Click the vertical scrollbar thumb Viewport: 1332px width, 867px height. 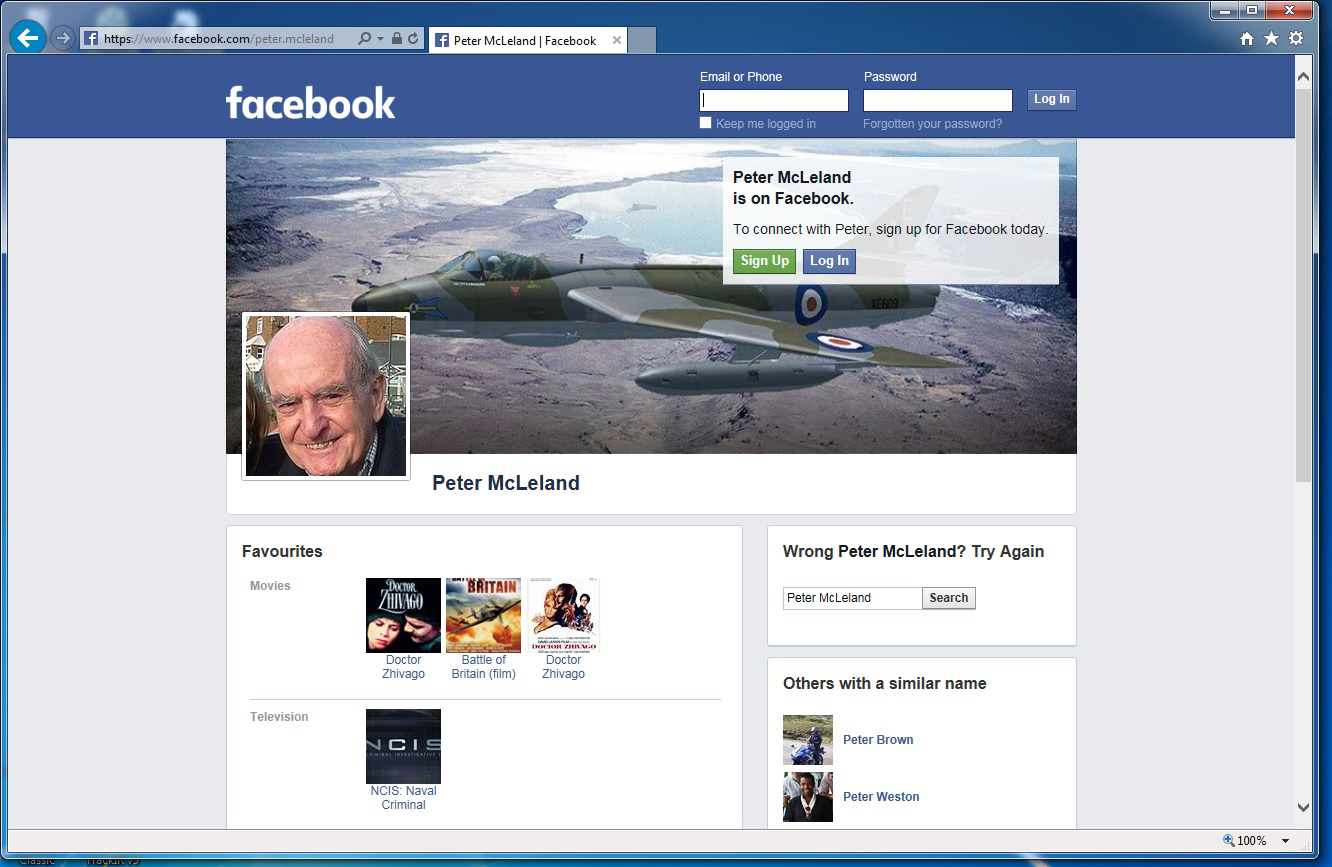(x=1303, y=285)
